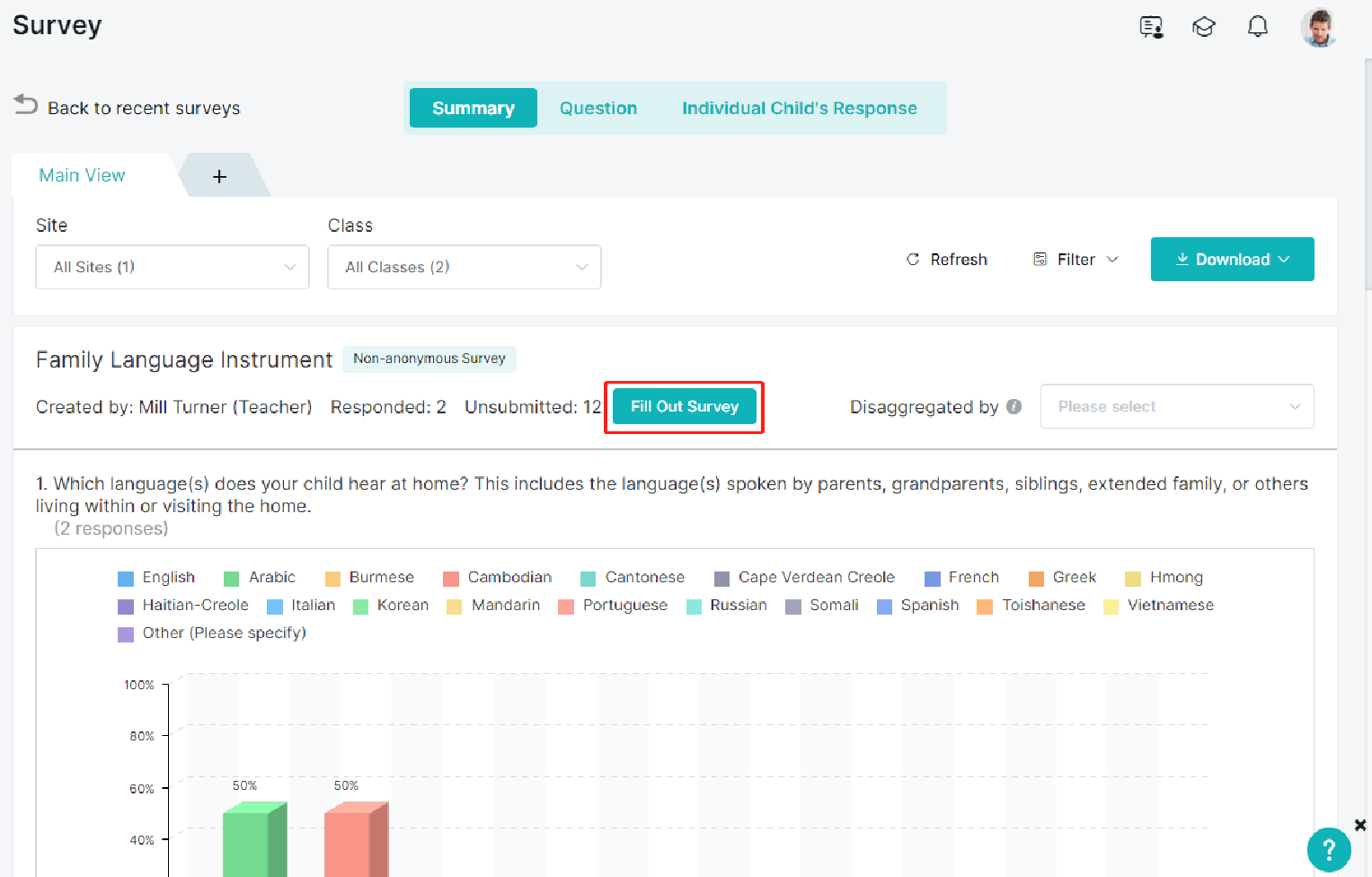Toggle Italian legend entry
This screenshot has height=877, width=1372.
[x=301, y=605]
